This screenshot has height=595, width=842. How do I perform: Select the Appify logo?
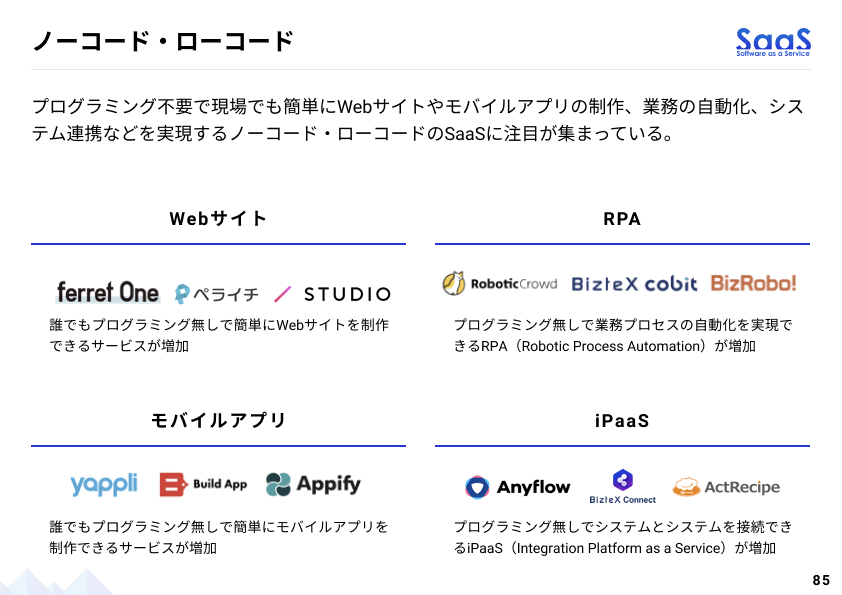pyautogui.click(x=313, y=485)
